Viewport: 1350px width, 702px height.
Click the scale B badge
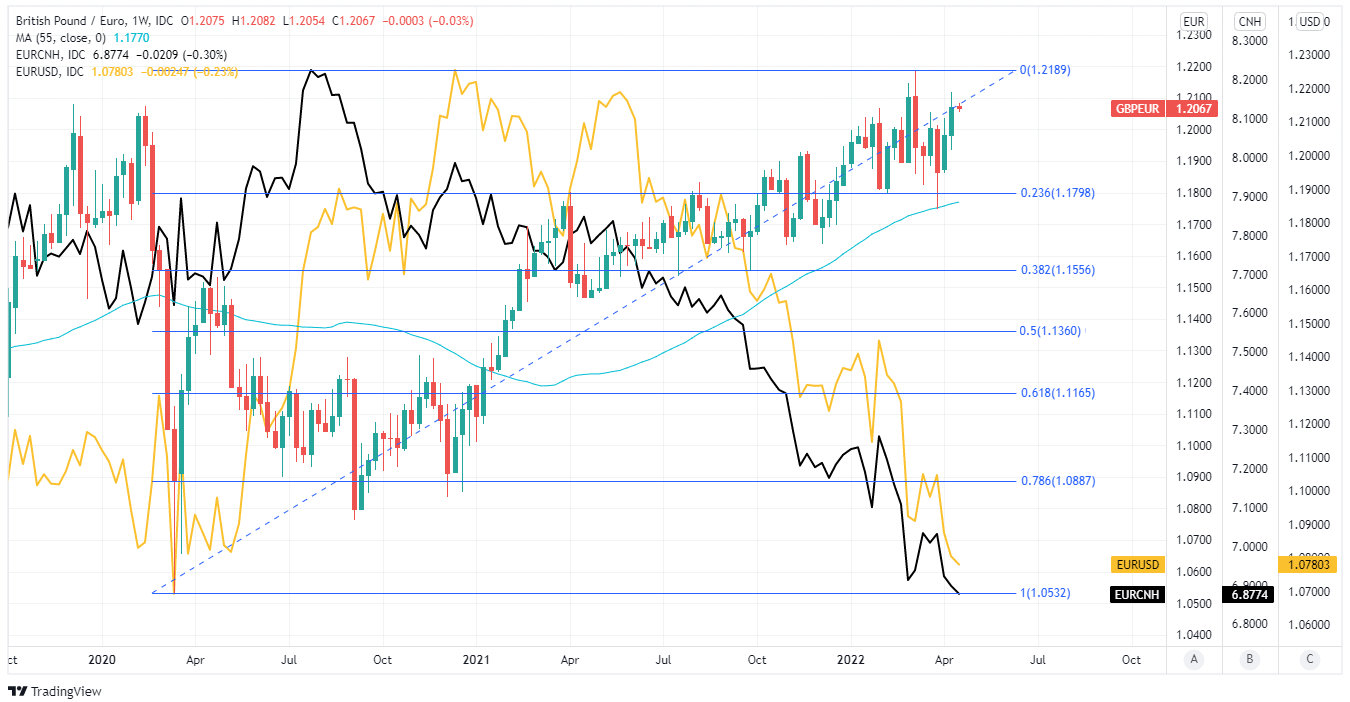point(1249,660)
